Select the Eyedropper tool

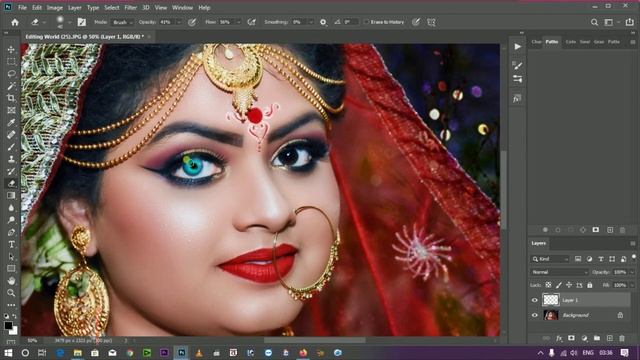[11, 122]
